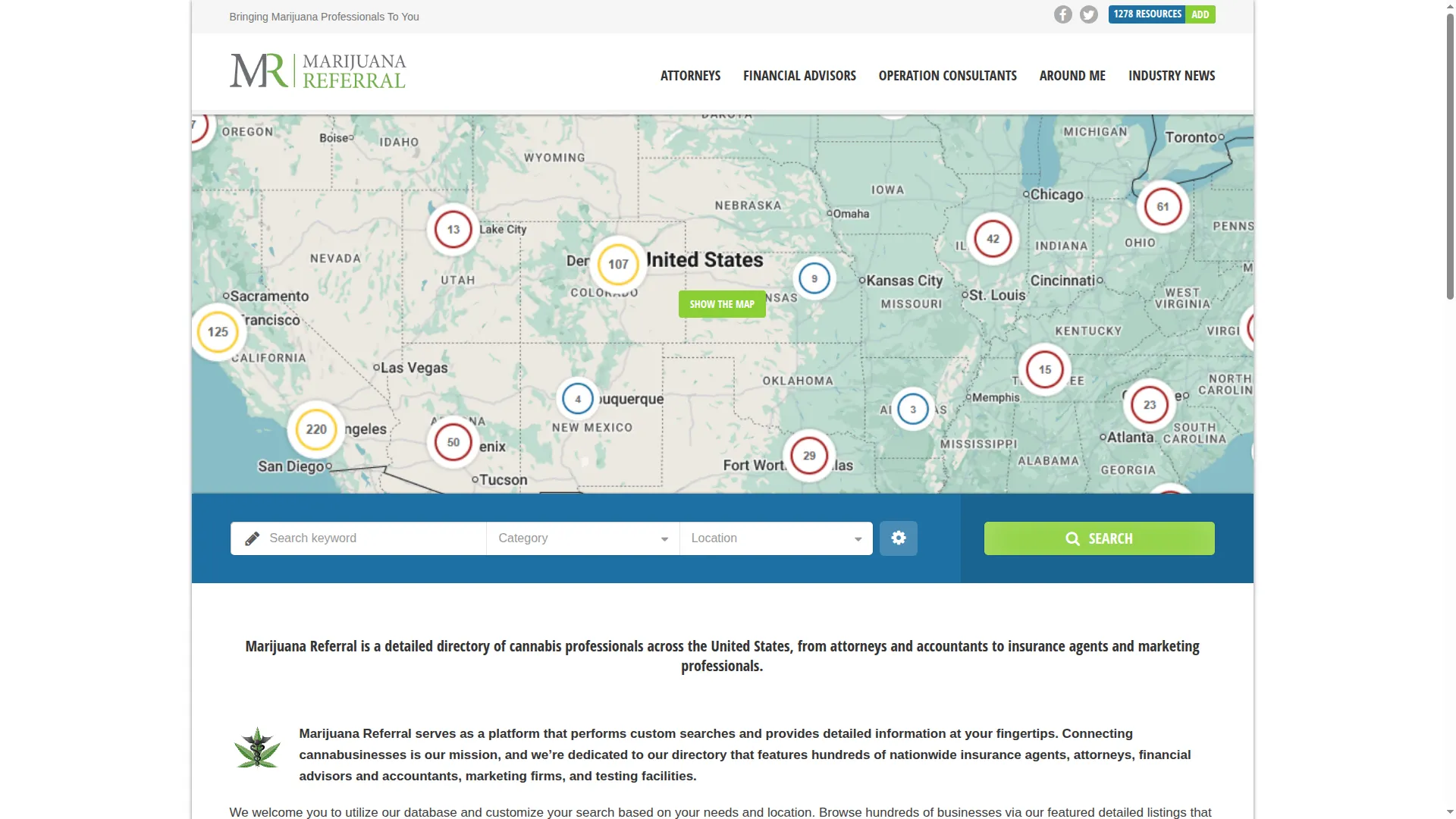Click the Show The Map button
This screenshot has width=1456, height=819.
(x=722, y=304)
